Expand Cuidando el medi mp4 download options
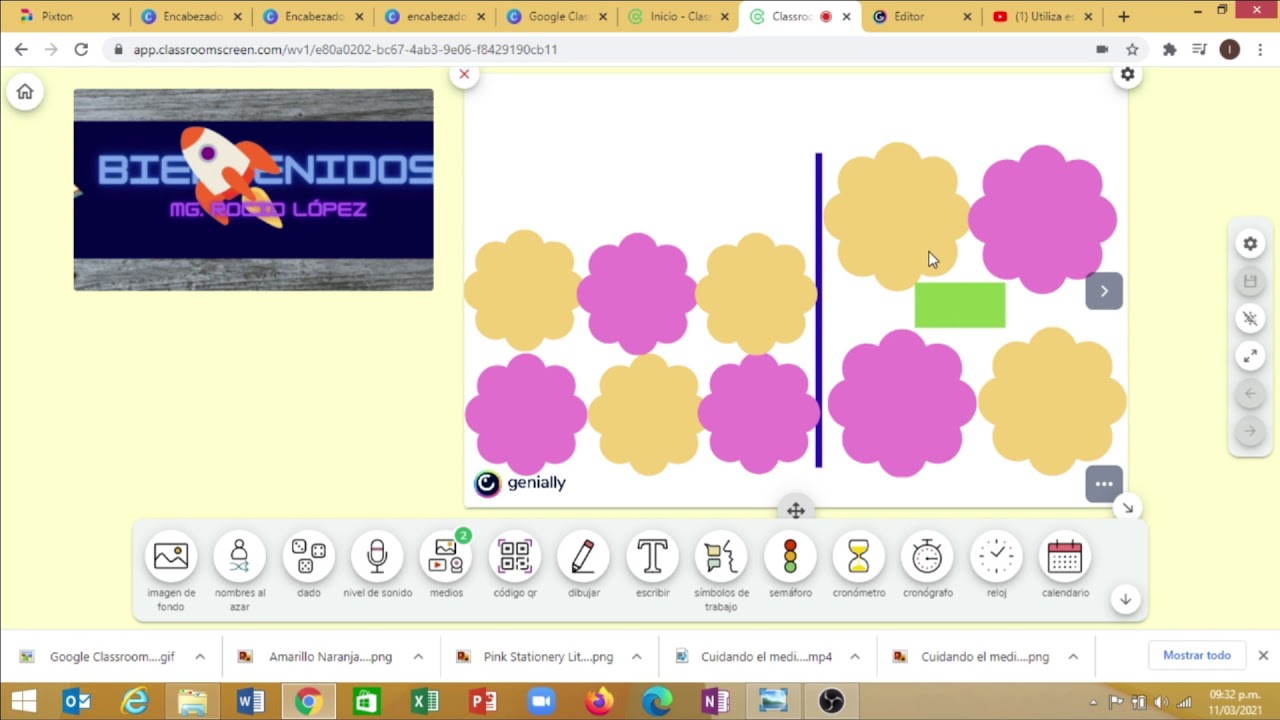The image size is (1280, 720). point(855,657)
